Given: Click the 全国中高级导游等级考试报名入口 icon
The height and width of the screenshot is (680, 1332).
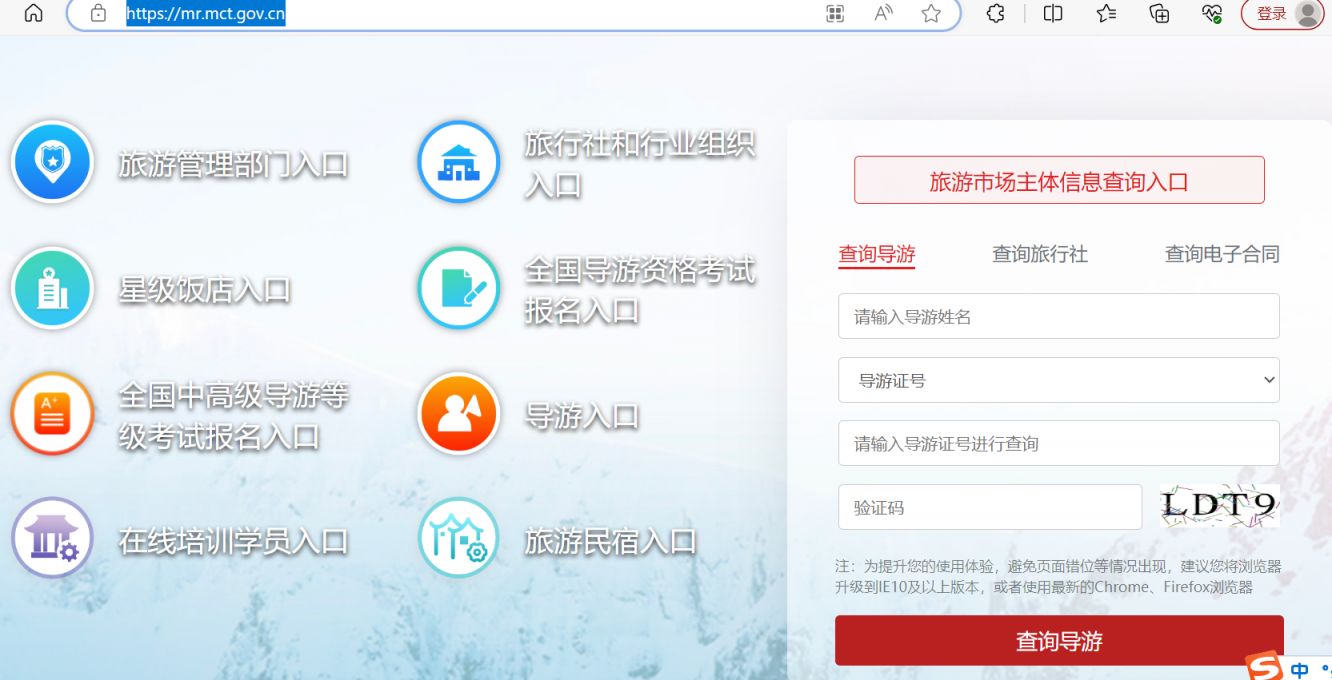Looking at the screenshot, I should click(52, 413).
